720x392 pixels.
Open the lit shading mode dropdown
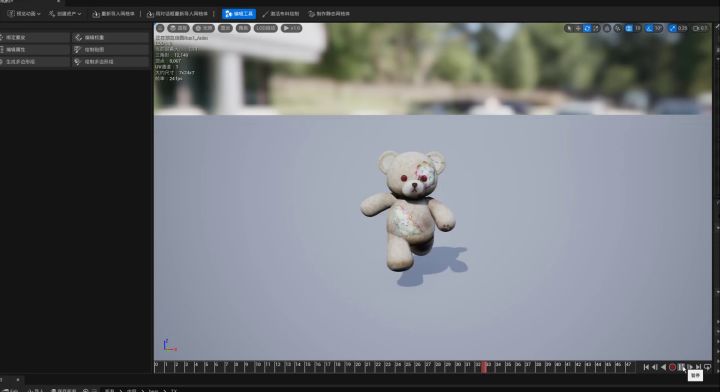[x=204, y=28]
